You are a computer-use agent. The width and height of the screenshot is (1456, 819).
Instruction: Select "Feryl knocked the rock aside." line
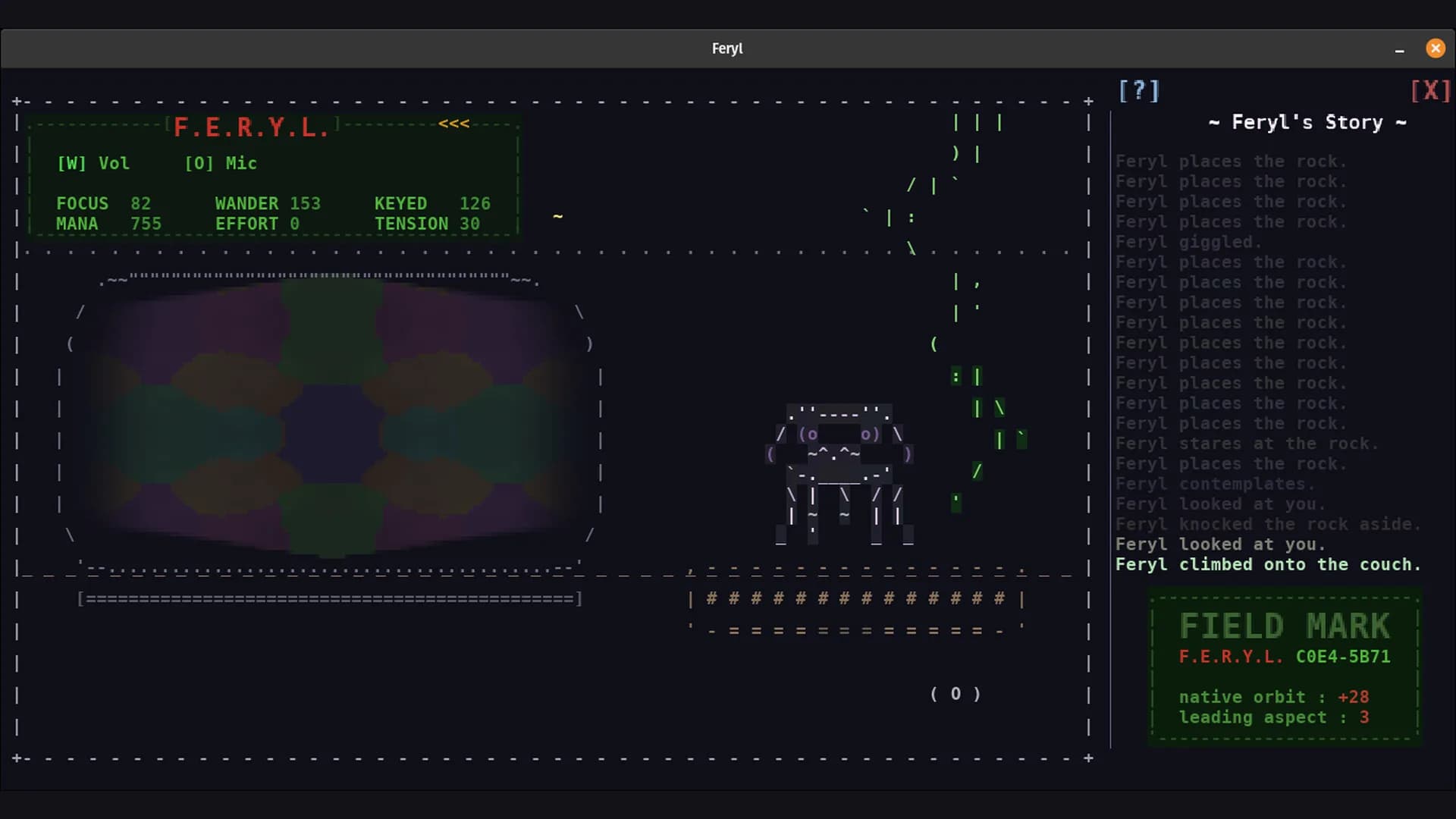click(1268, 524)
